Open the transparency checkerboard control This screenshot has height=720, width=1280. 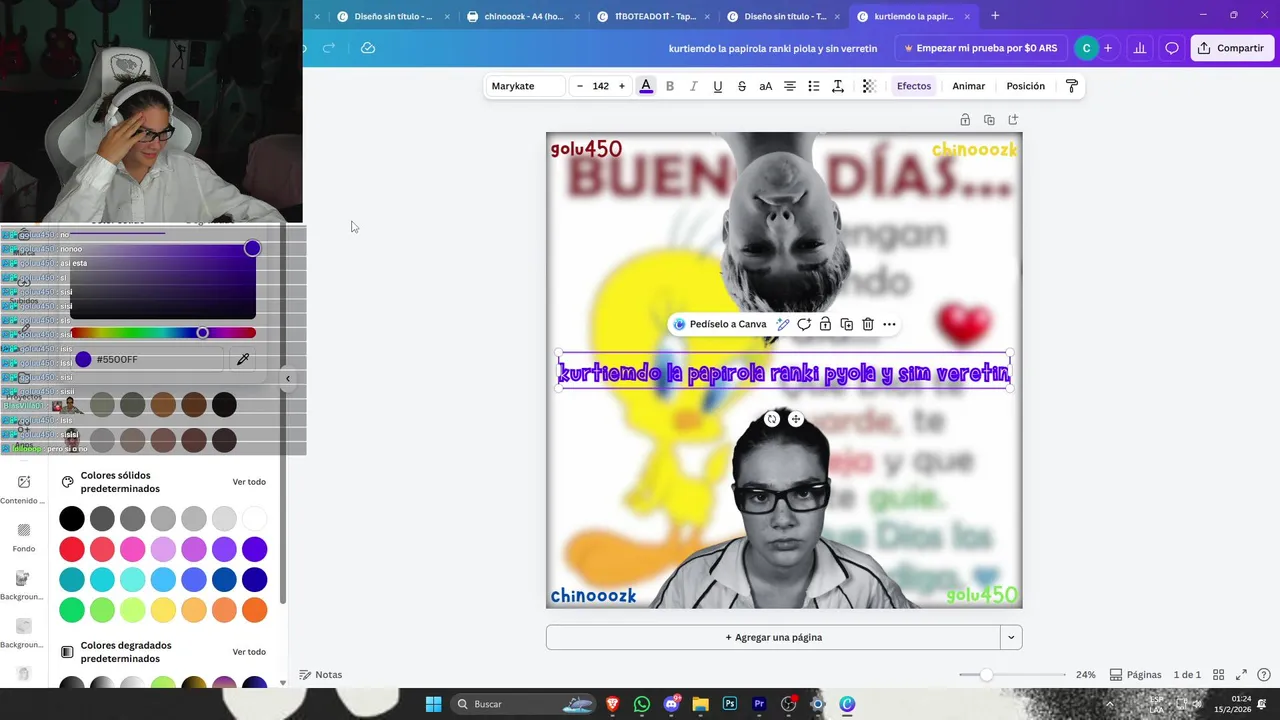pyautogui.click(x=869, y=86)
